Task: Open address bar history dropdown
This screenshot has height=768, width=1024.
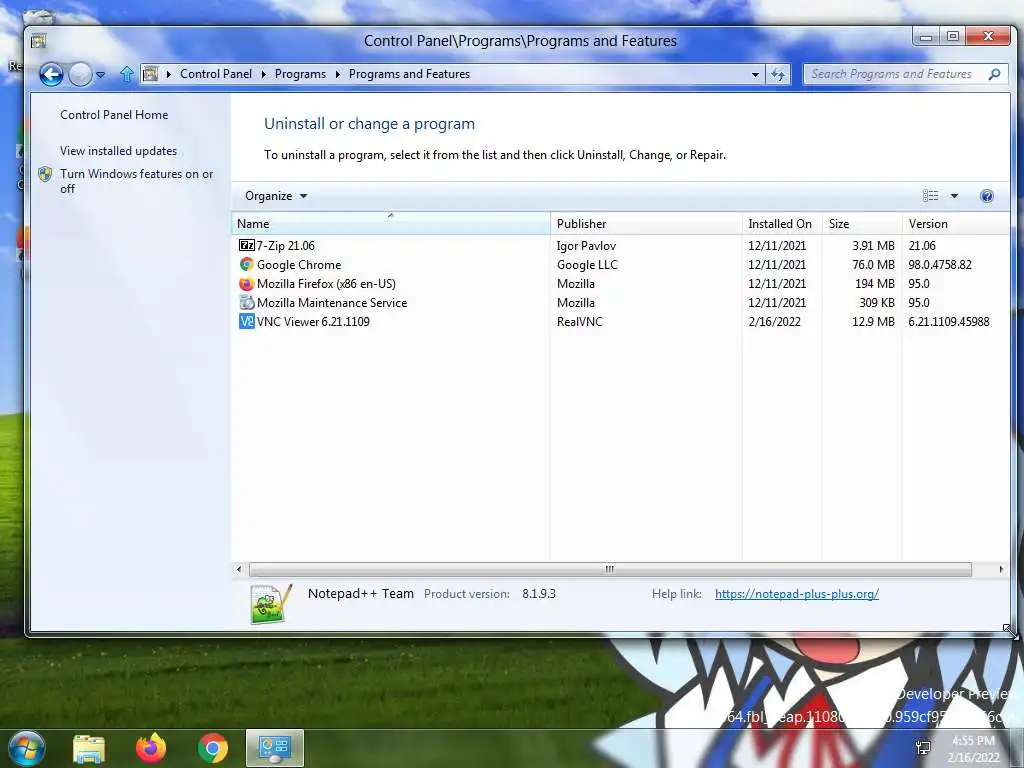Action: (x=755, y=74)
